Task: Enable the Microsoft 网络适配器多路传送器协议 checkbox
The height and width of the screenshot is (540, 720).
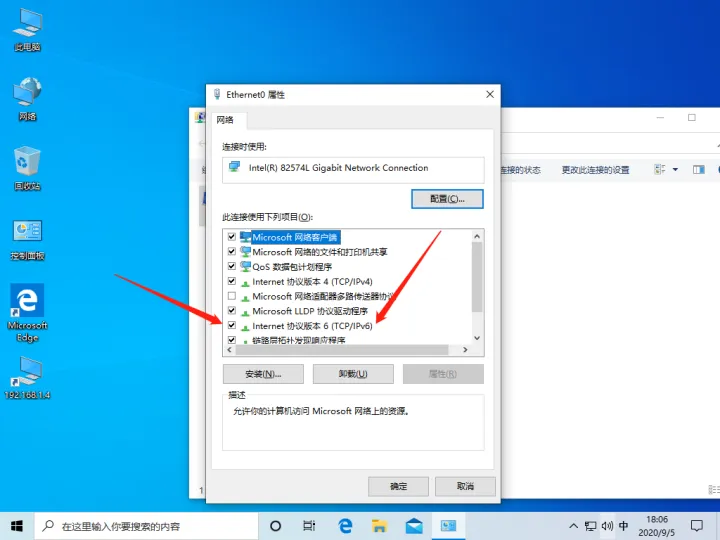Action: [232, 296]
